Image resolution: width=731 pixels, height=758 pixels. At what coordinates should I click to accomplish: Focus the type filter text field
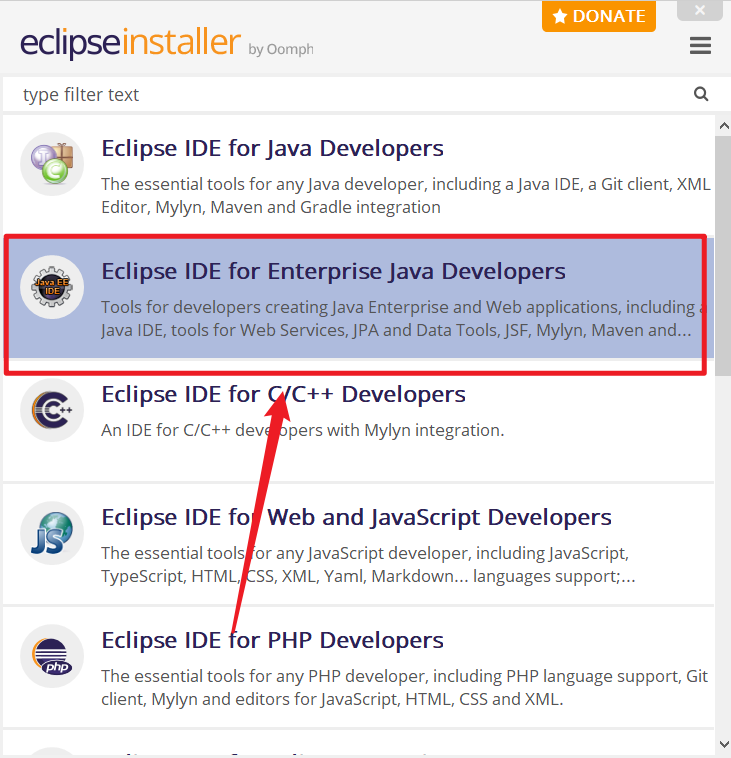[358, 94]
